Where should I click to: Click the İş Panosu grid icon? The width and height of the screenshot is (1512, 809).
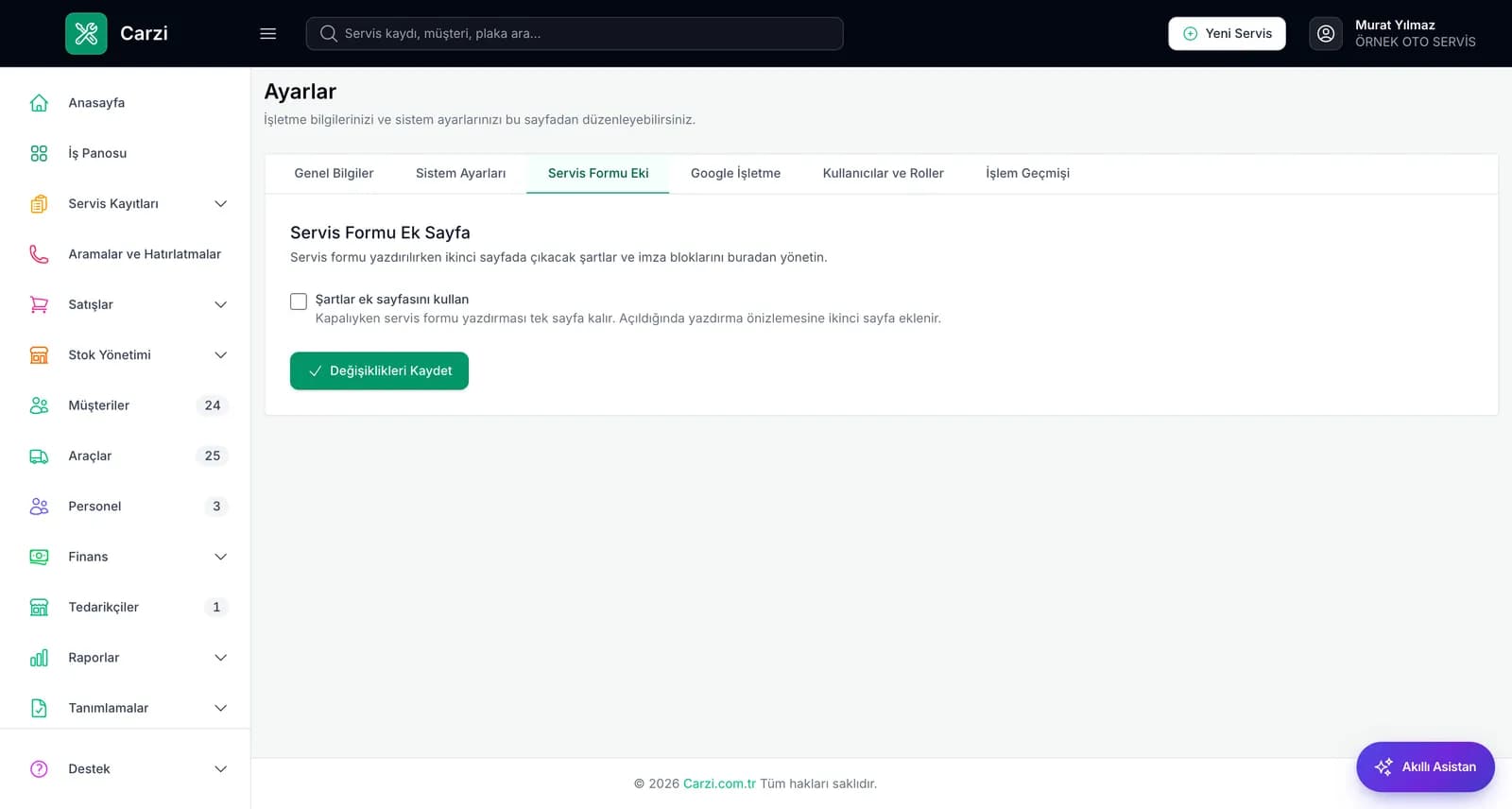point(39,153)
